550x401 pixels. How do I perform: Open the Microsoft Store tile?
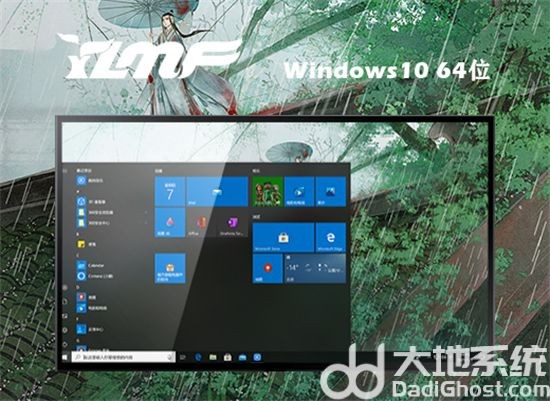283,238
